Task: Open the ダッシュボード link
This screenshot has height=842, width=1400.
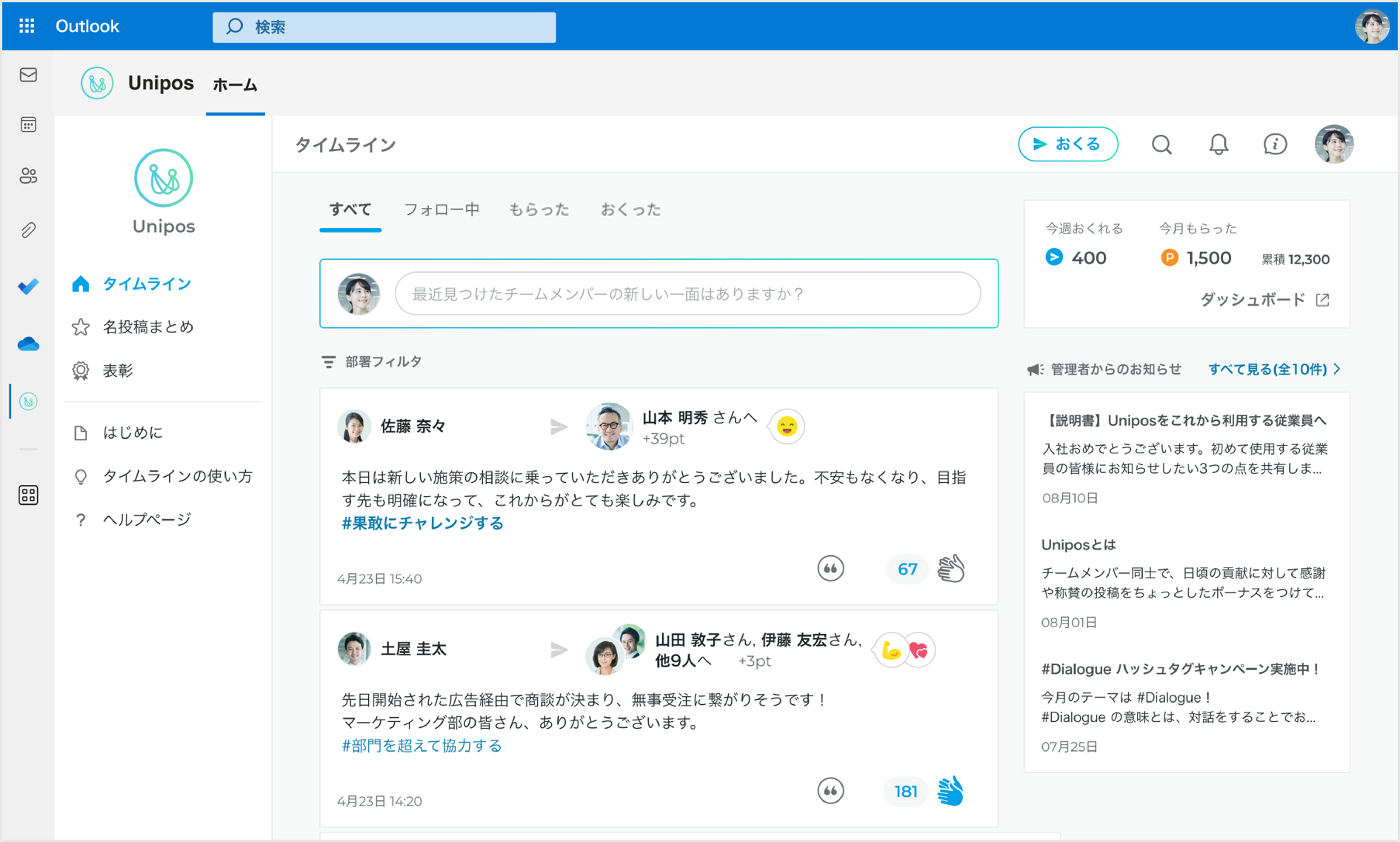Action: click(x=1252, y=300)
